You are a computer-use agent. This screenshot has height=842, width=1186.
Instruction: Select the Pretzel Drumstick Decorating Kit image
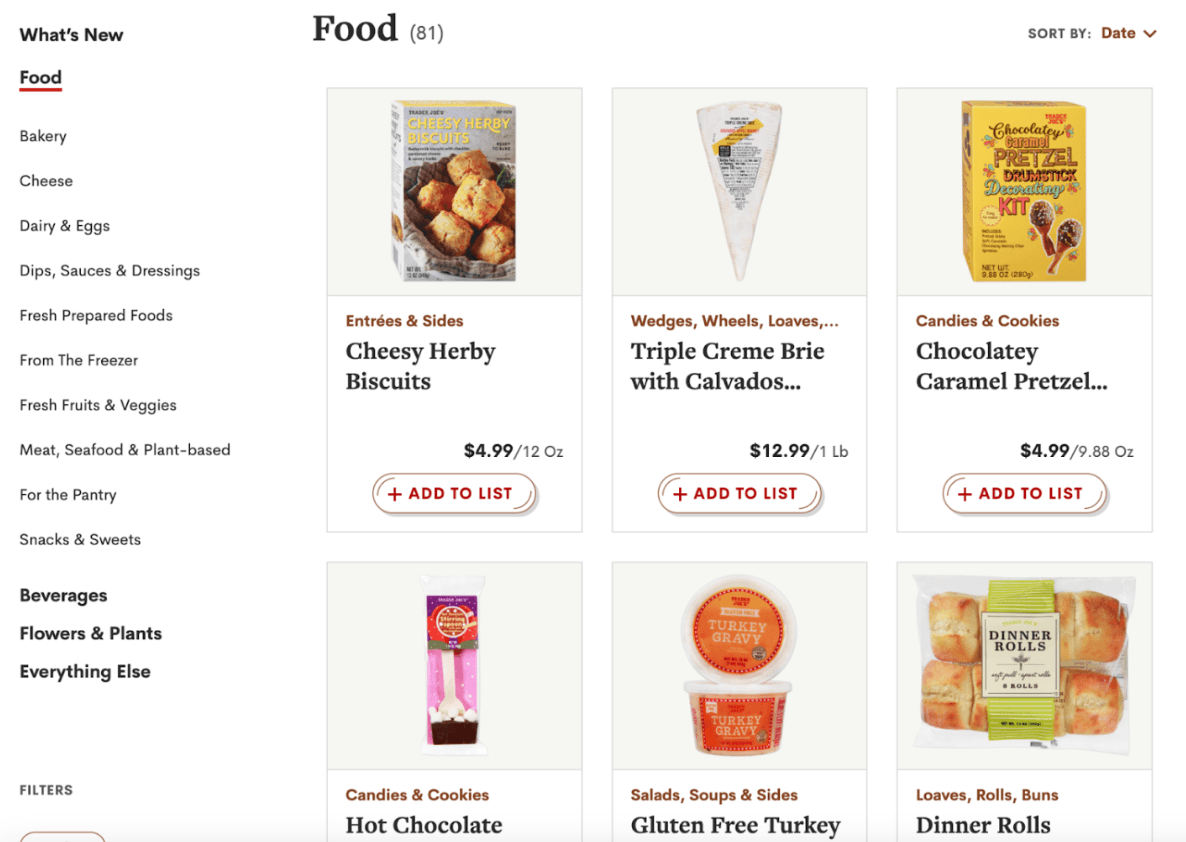[x=1023, y=191]
